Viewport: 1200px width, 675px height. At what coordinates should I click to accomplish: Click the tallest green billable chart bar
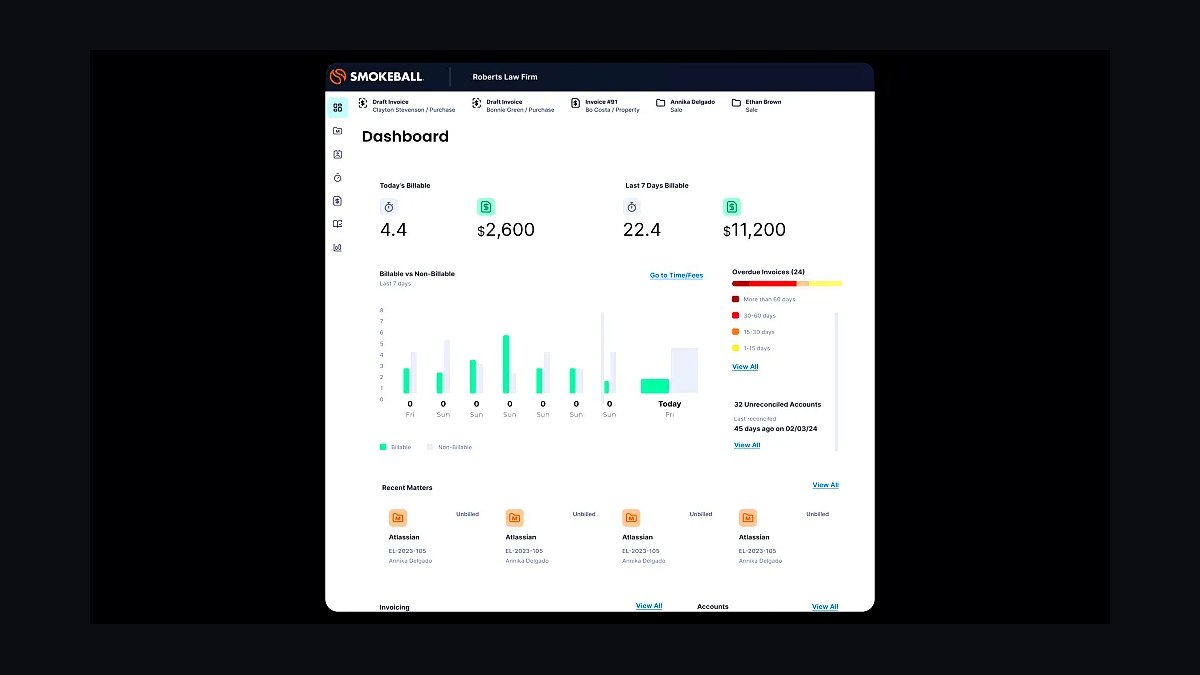pos(506,364)
